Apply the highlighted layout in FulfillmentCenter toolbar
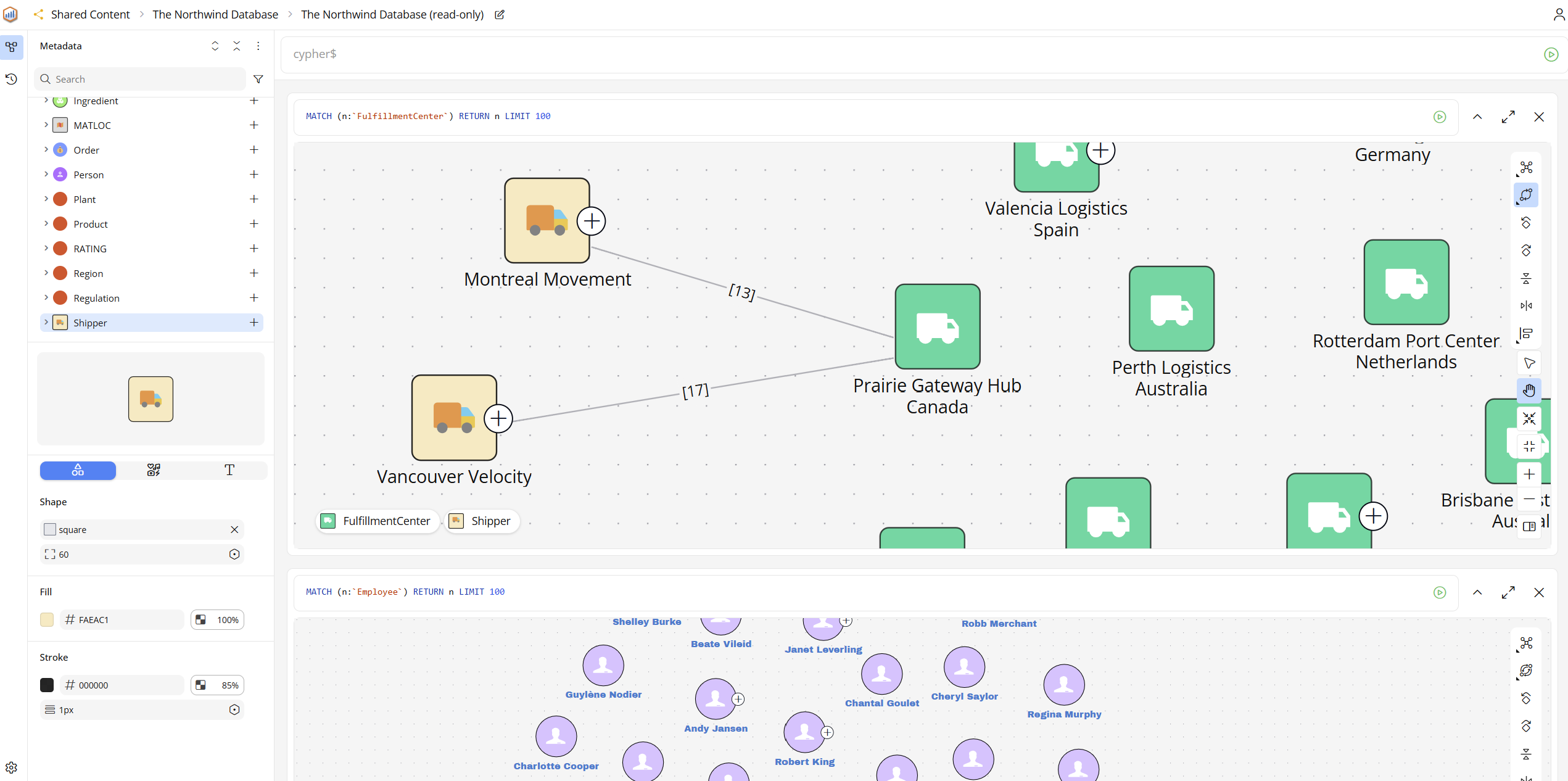Viewport: 1568px width, 781px height. tap(1526, 195)
